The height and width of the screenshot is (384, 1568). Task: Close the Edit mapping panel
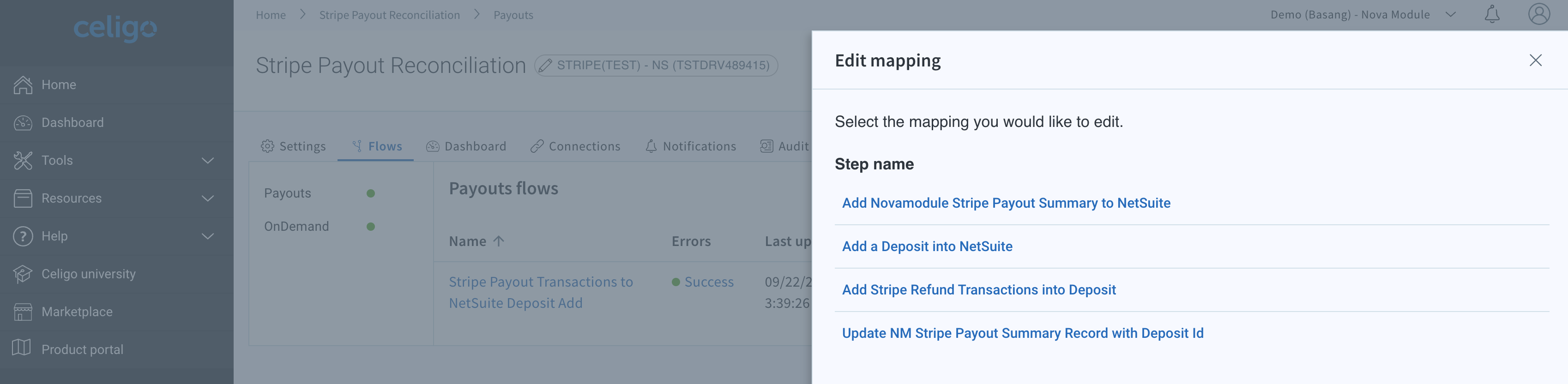(1535, 60)
